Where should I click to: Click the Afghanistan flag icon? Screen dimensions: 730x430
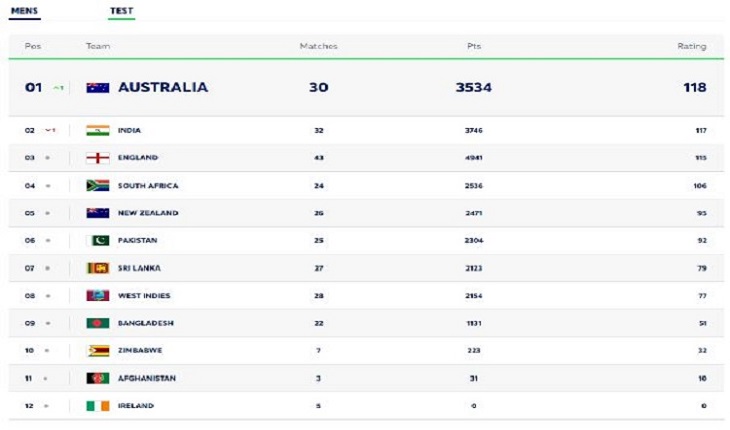tap(98, 378)
